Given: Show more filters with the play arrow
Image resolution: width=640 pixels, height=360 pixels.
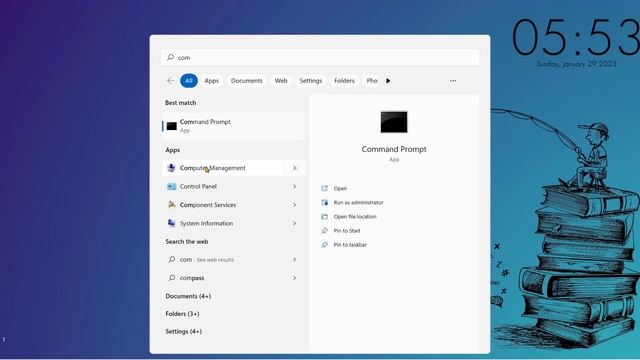Looking at the screenshot, I should coord(388,81).
